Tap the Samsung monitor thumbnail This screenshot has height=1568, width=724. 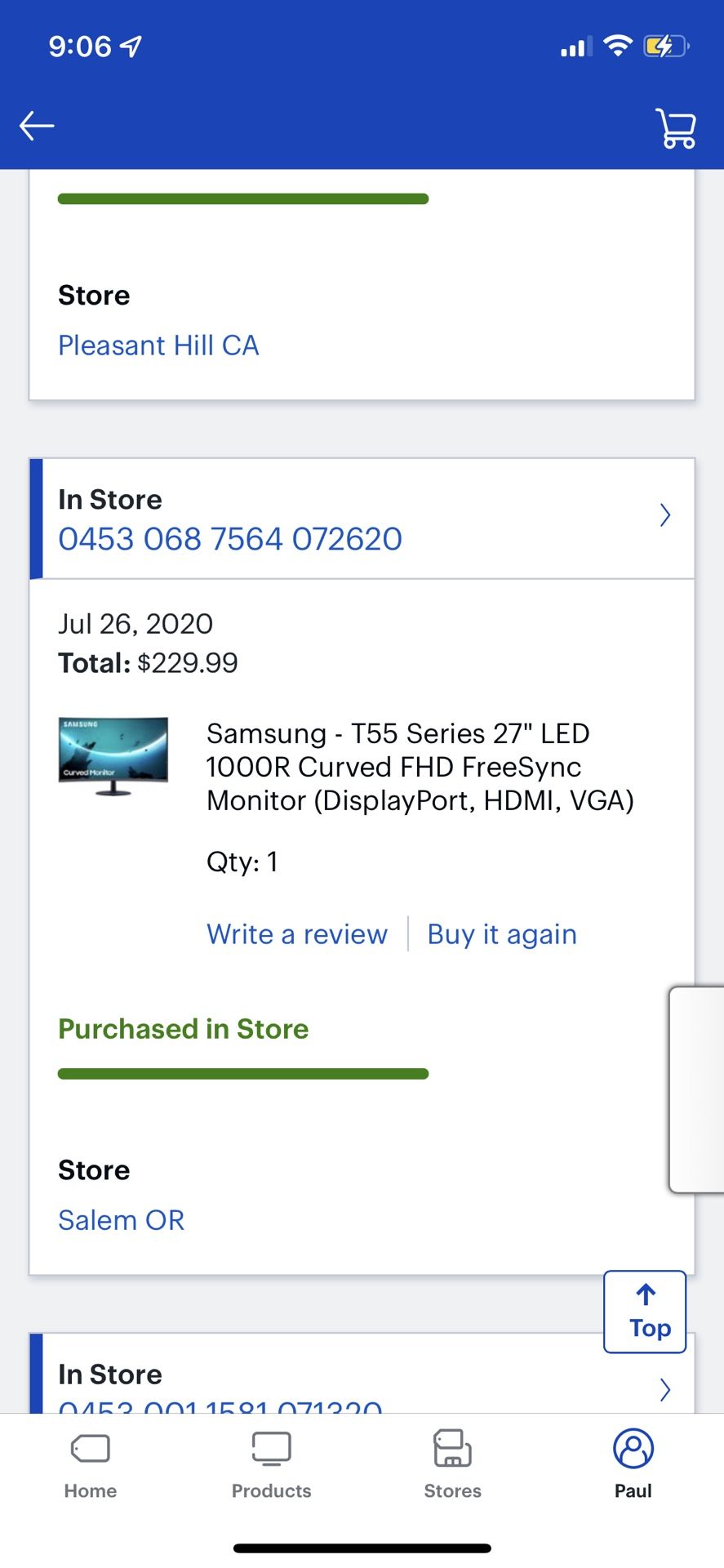click(113, 756)
